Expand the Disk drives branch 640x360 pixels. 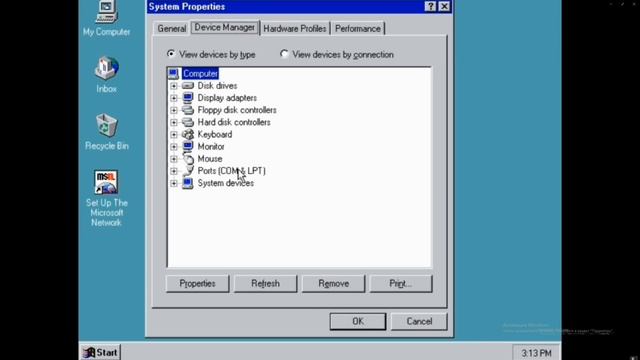174,86
